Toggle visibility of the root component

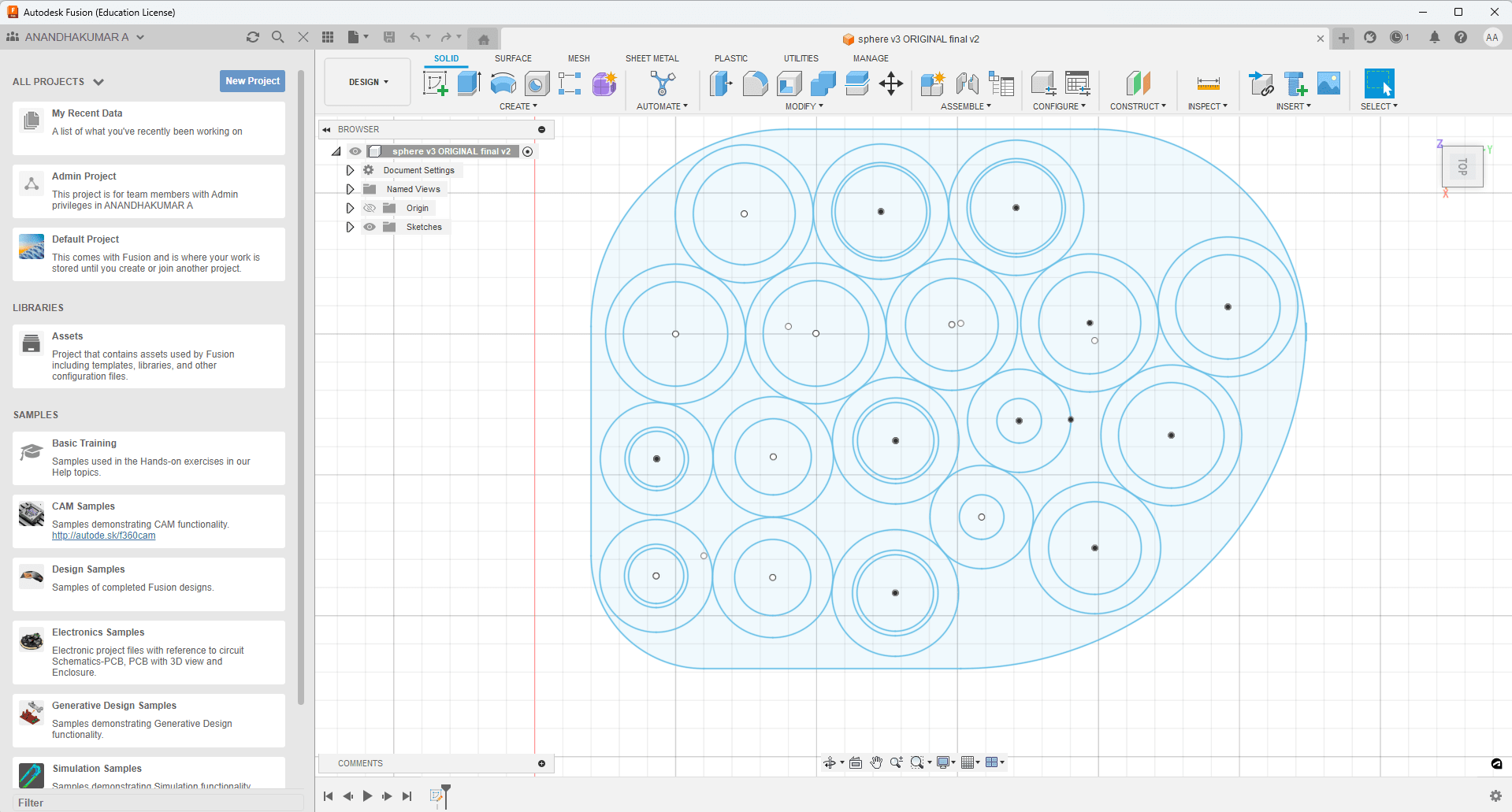coord(355,151)
